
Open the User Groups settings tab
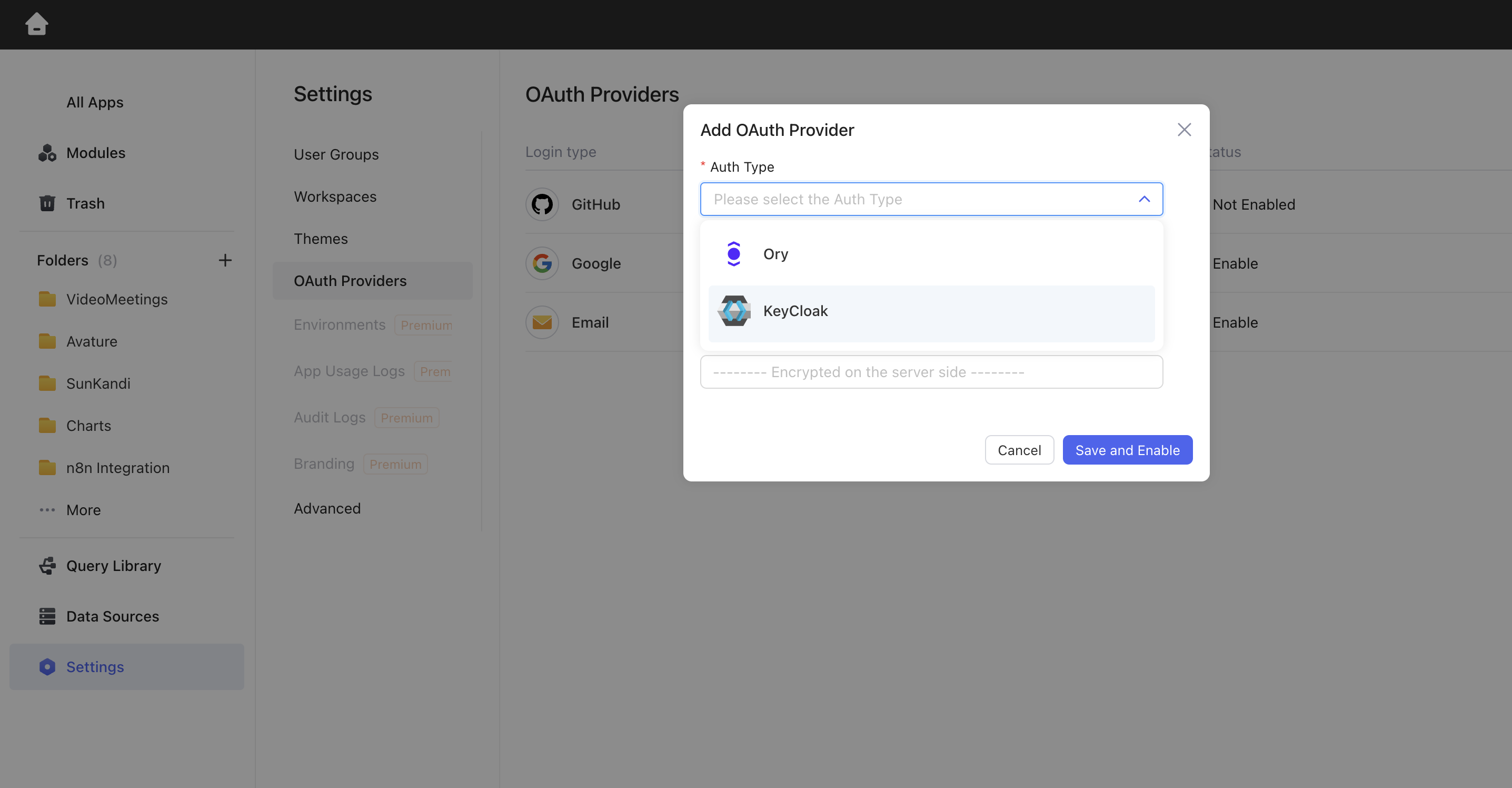(x=336, y=154)
